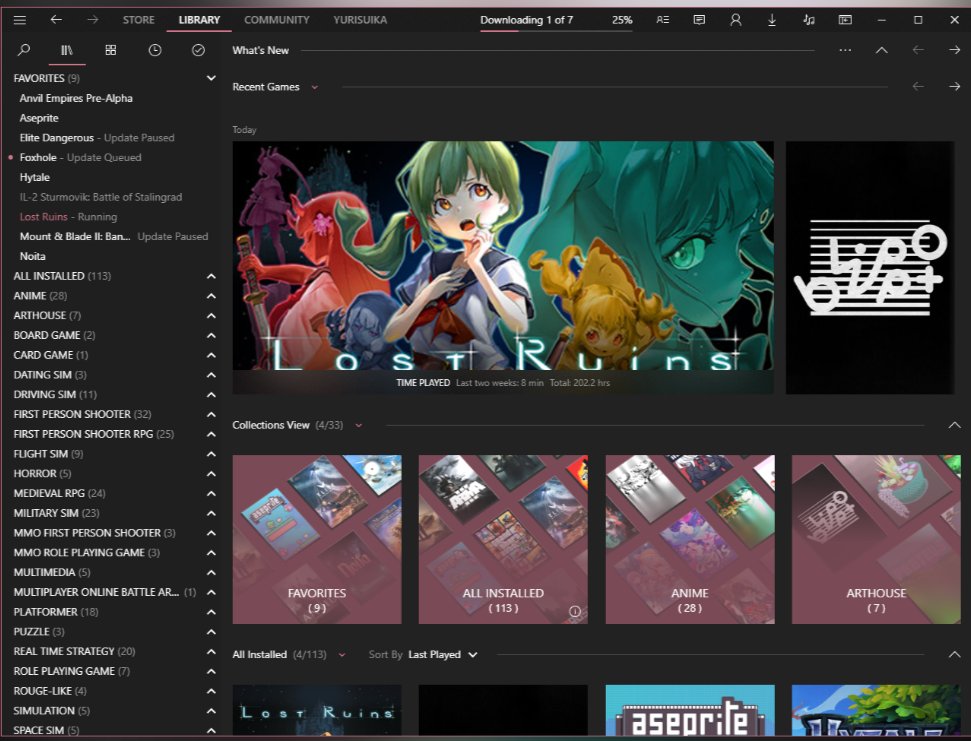Select Anvil Empires Pre-Alpha in favorites
Image resolution: width=971 pixels, height=741 pixels.
[76, 98]
